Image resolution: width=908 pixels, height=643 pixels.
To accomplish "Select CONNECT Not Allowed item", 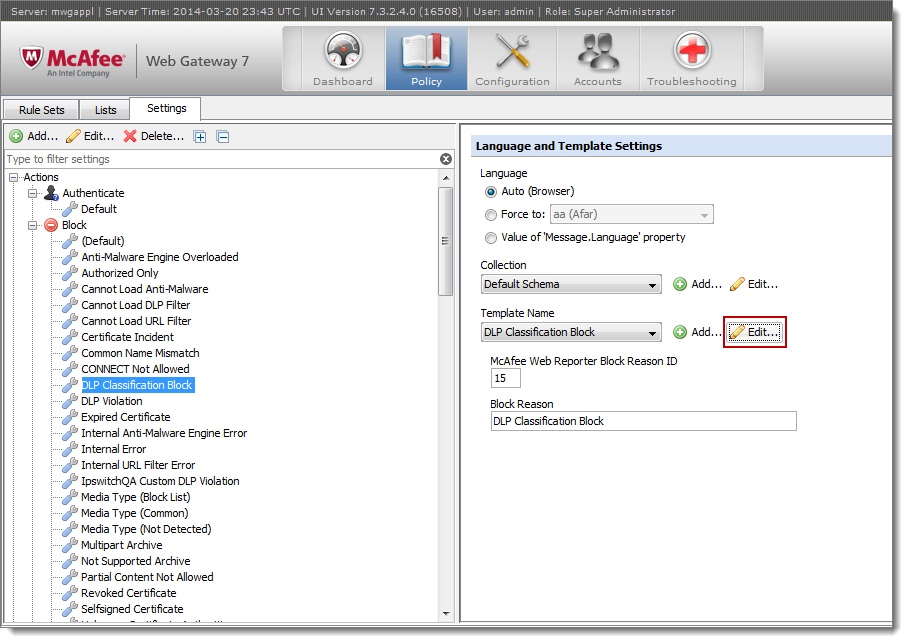I will tap(135, 369).
